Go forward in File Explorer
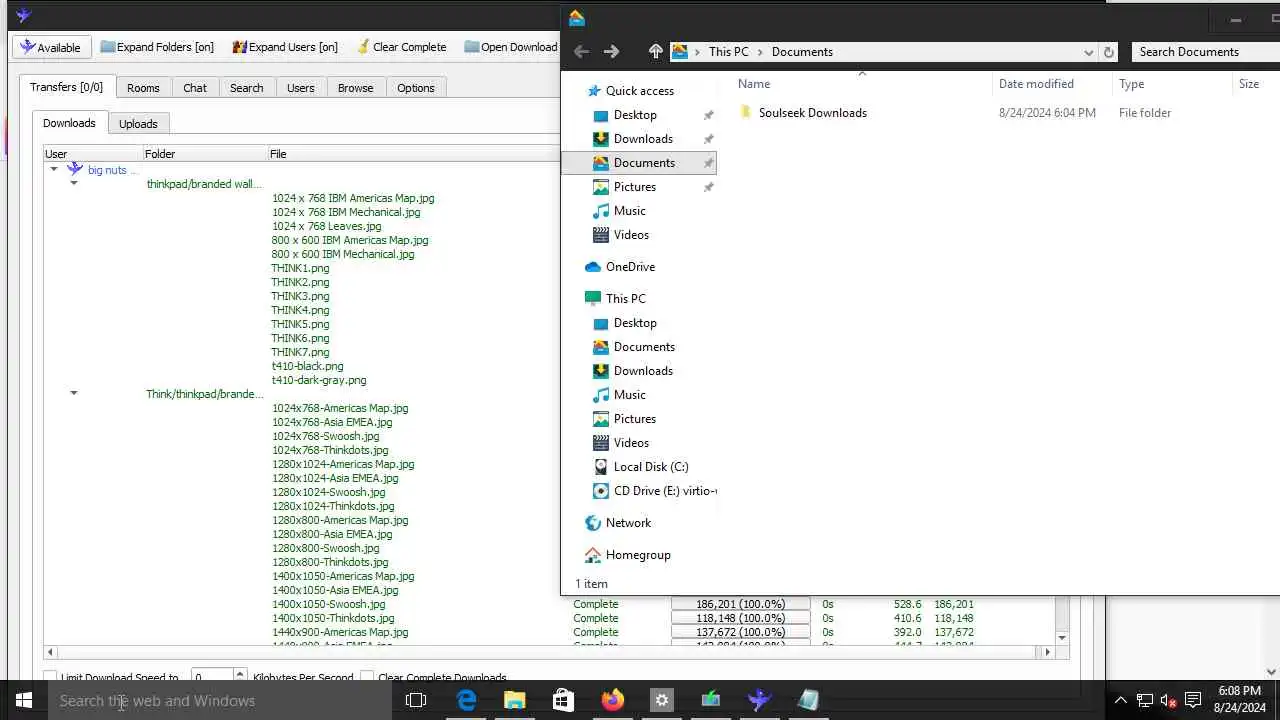Viewport: 1280px width, 720px height. coord(611,52)
